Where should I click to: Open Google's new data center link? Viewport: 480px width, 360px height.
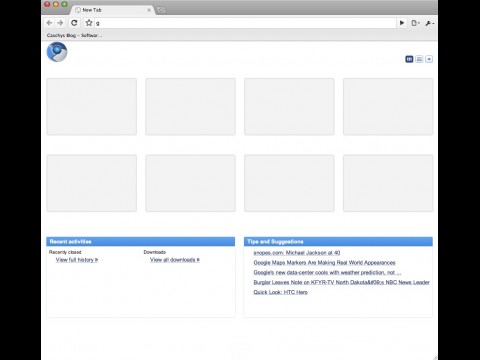(327, 272)
